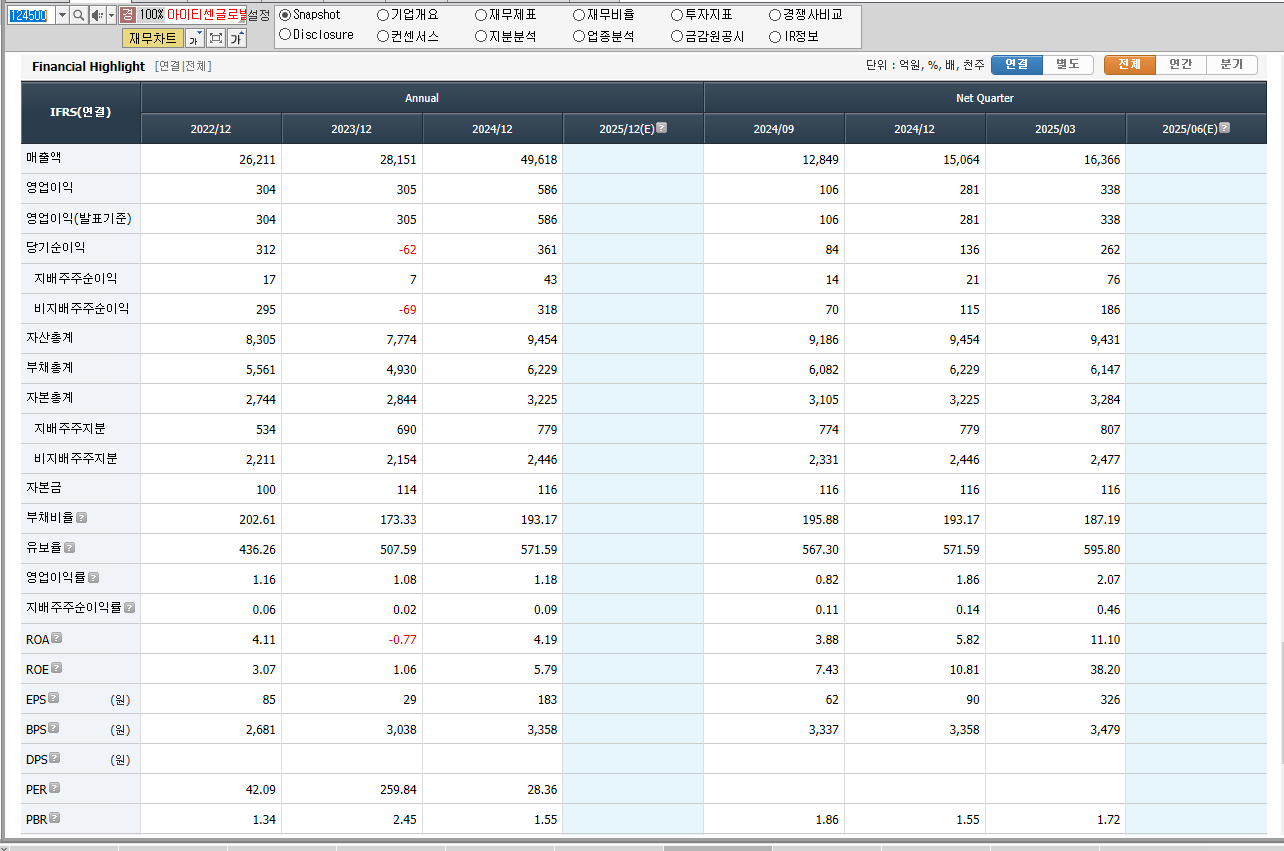Click the 2025/03 column header
The height and width of the screenshot is (851, 1284).
pyautogui.click(x=1055, y=129)
